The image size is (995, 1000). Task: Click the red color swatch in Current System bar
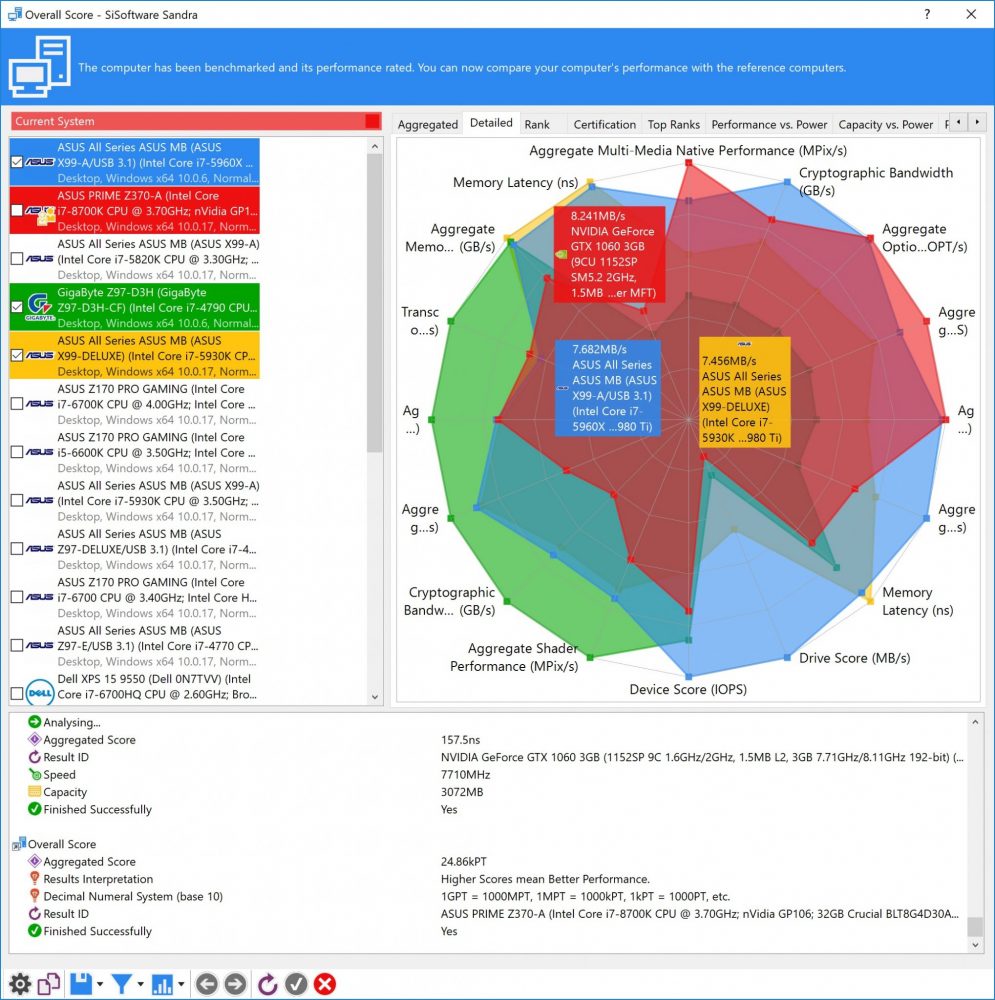click(372, 121)
